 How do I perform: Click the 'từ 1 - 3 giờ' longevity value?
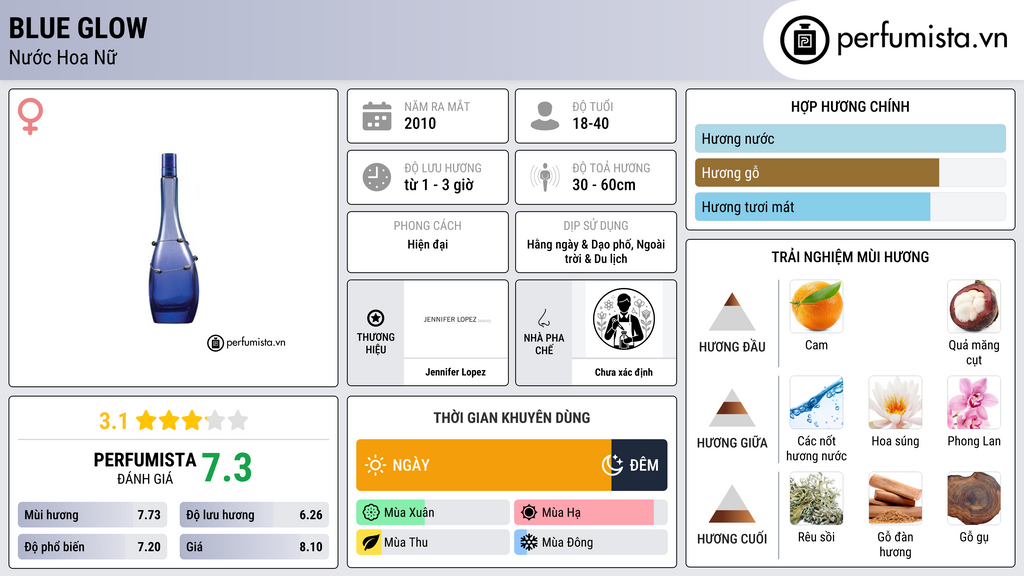[439, 185]
